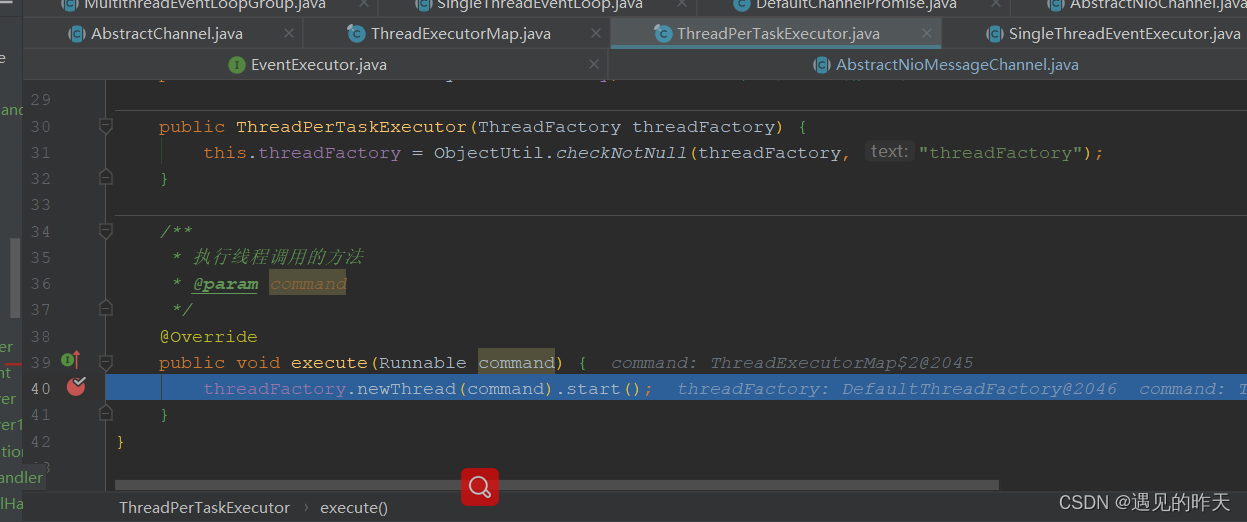Click command in the Javadoc comment
Viewport: 1247px width, 522px height.
pyautogui.click(x=308, y=284)
